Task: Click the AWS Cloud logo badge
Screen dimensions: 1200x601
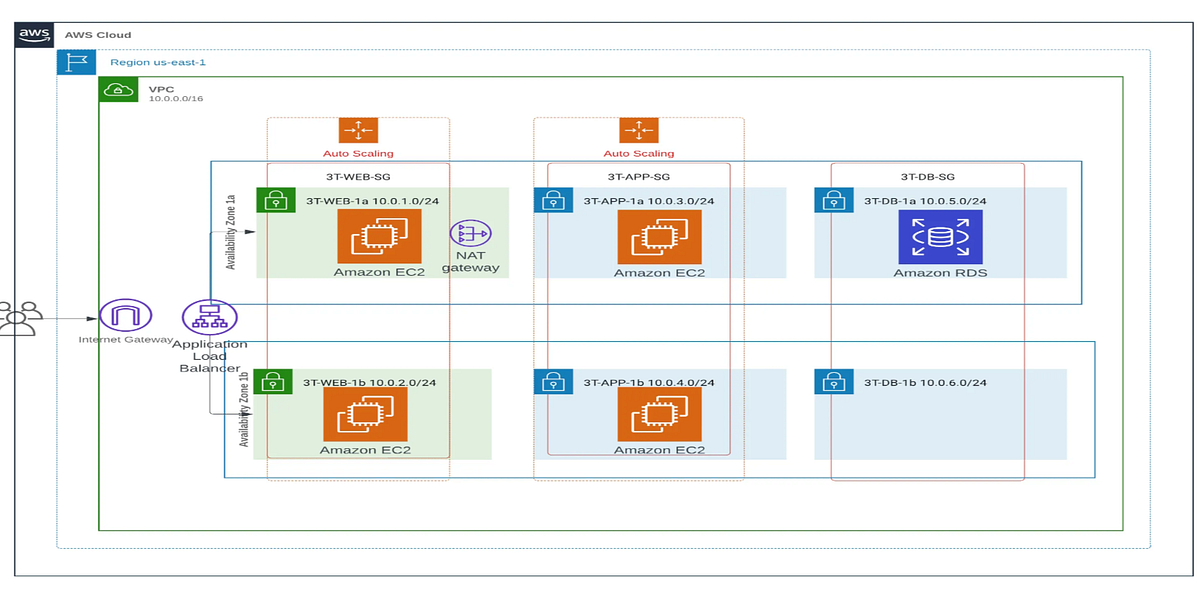Action: pos(33,34)
